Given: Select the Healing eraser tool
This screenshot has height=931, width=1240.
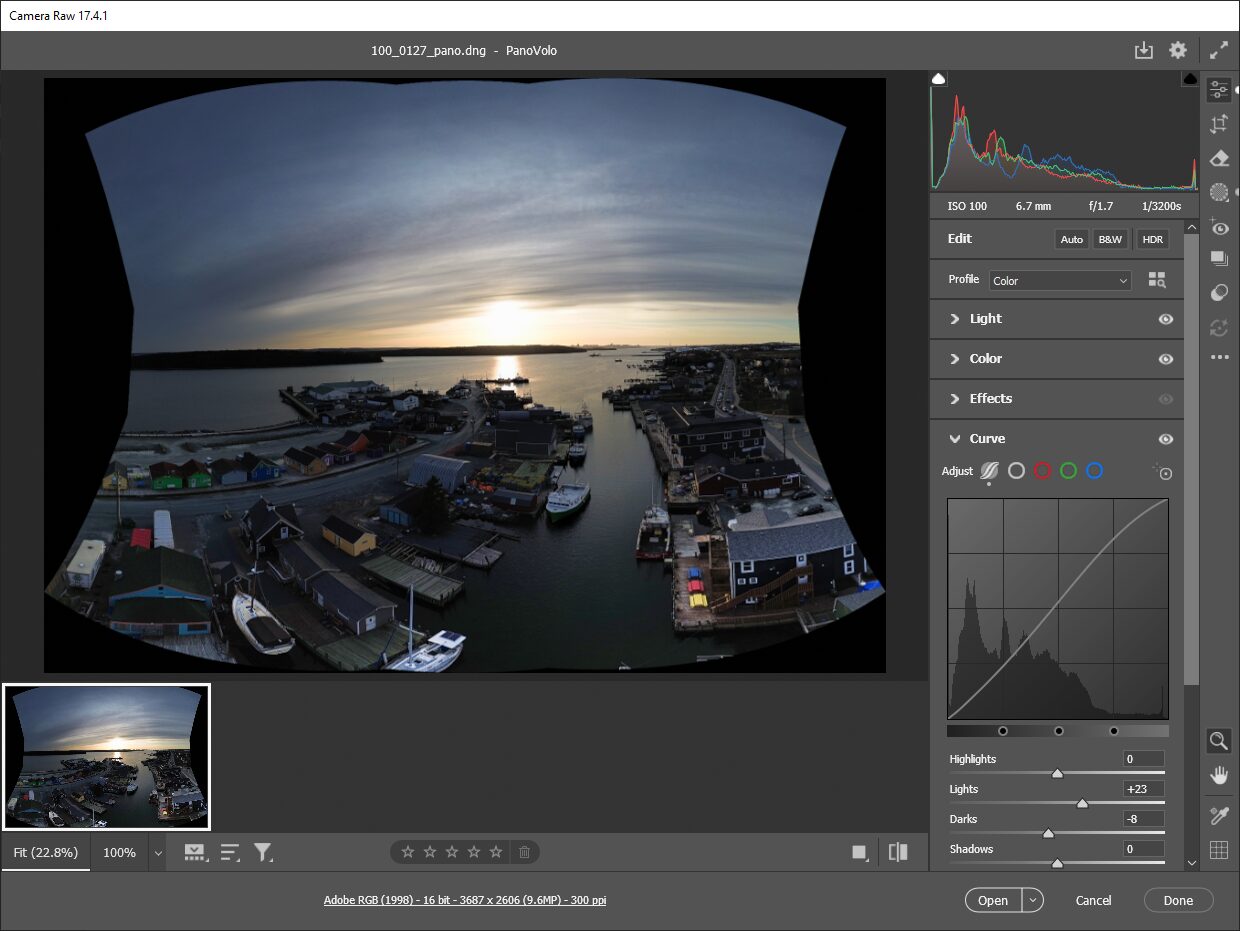Looking at the screenshot, I should [1219, 158].
